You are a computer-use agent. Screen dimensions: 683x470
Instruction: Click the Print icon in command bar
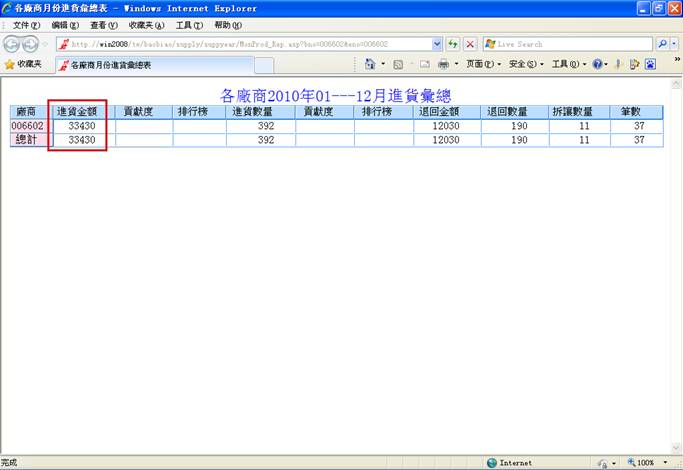(x=443, y=64)
